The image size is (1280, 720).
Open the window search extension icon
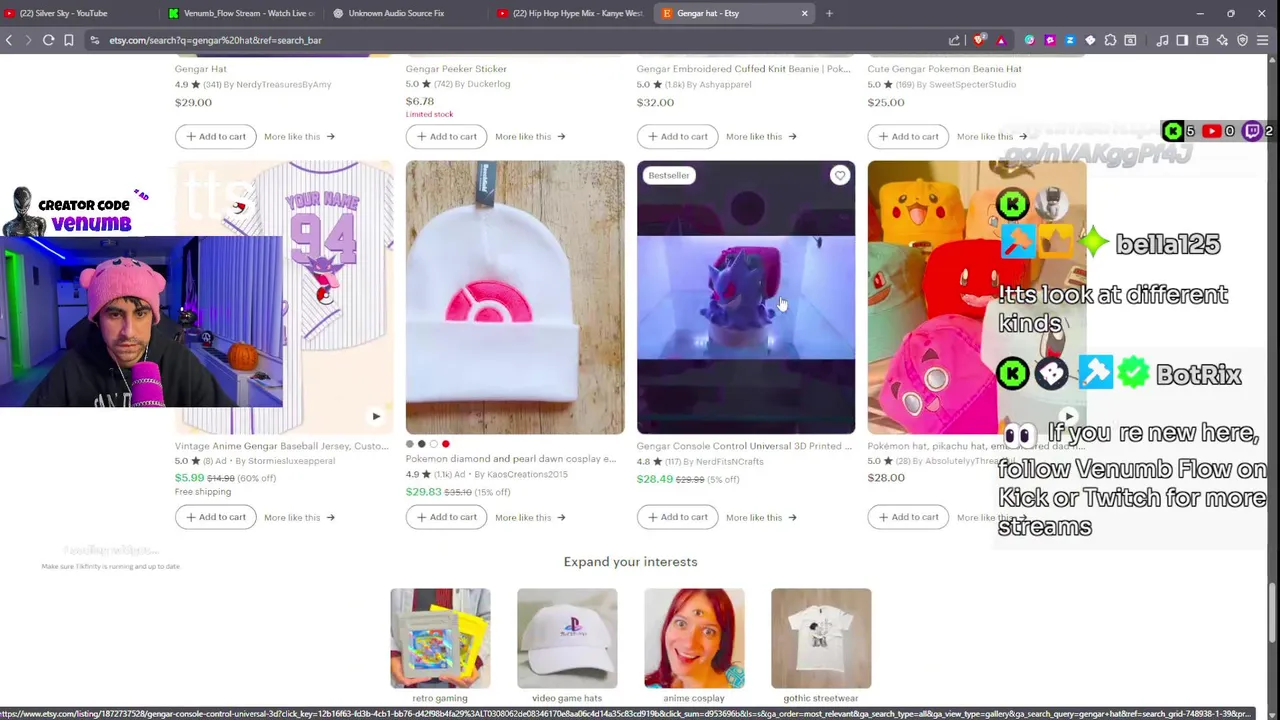1130,40
